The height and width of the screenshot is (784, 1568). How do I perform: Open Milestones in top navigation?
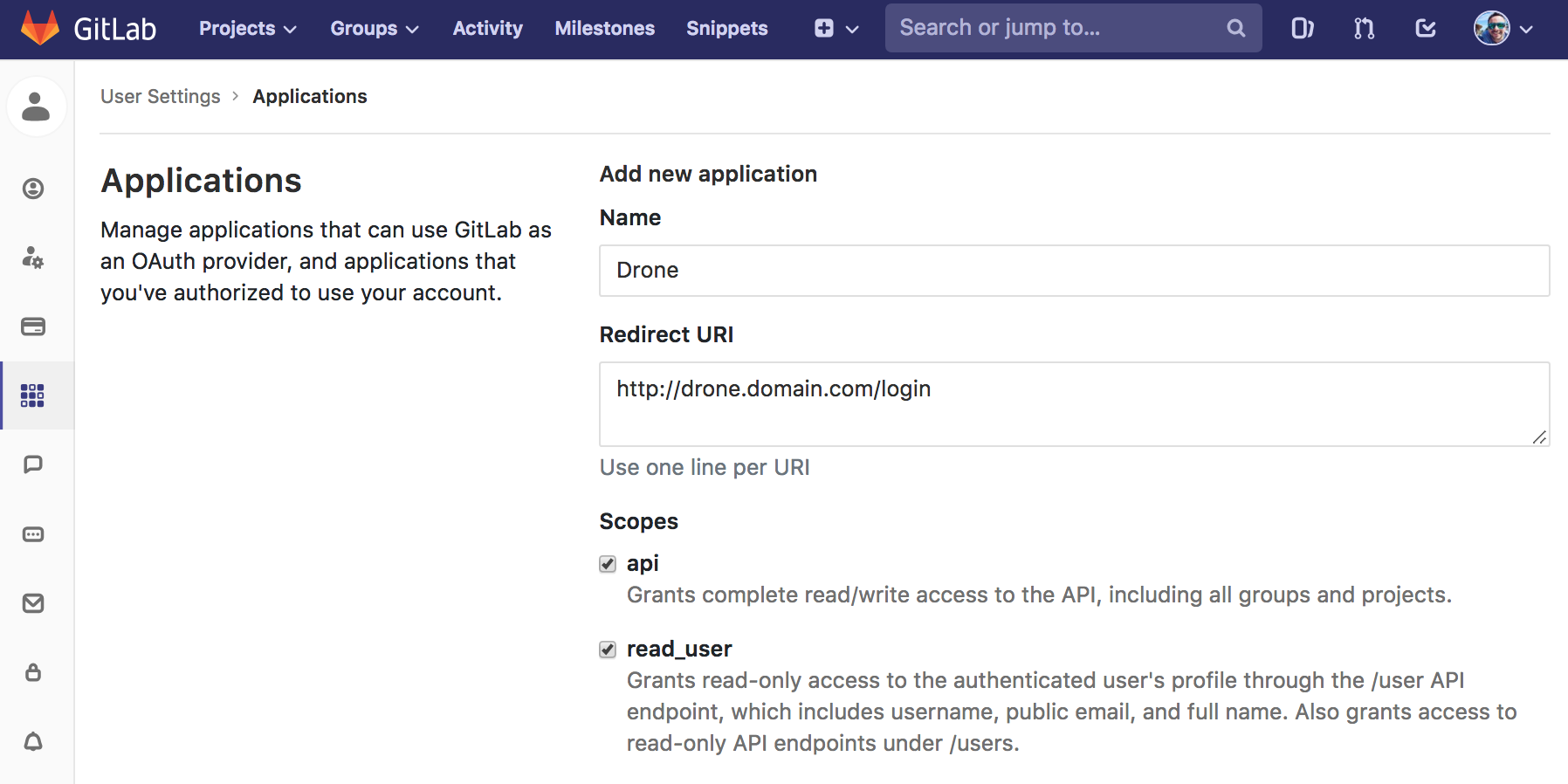604,29
